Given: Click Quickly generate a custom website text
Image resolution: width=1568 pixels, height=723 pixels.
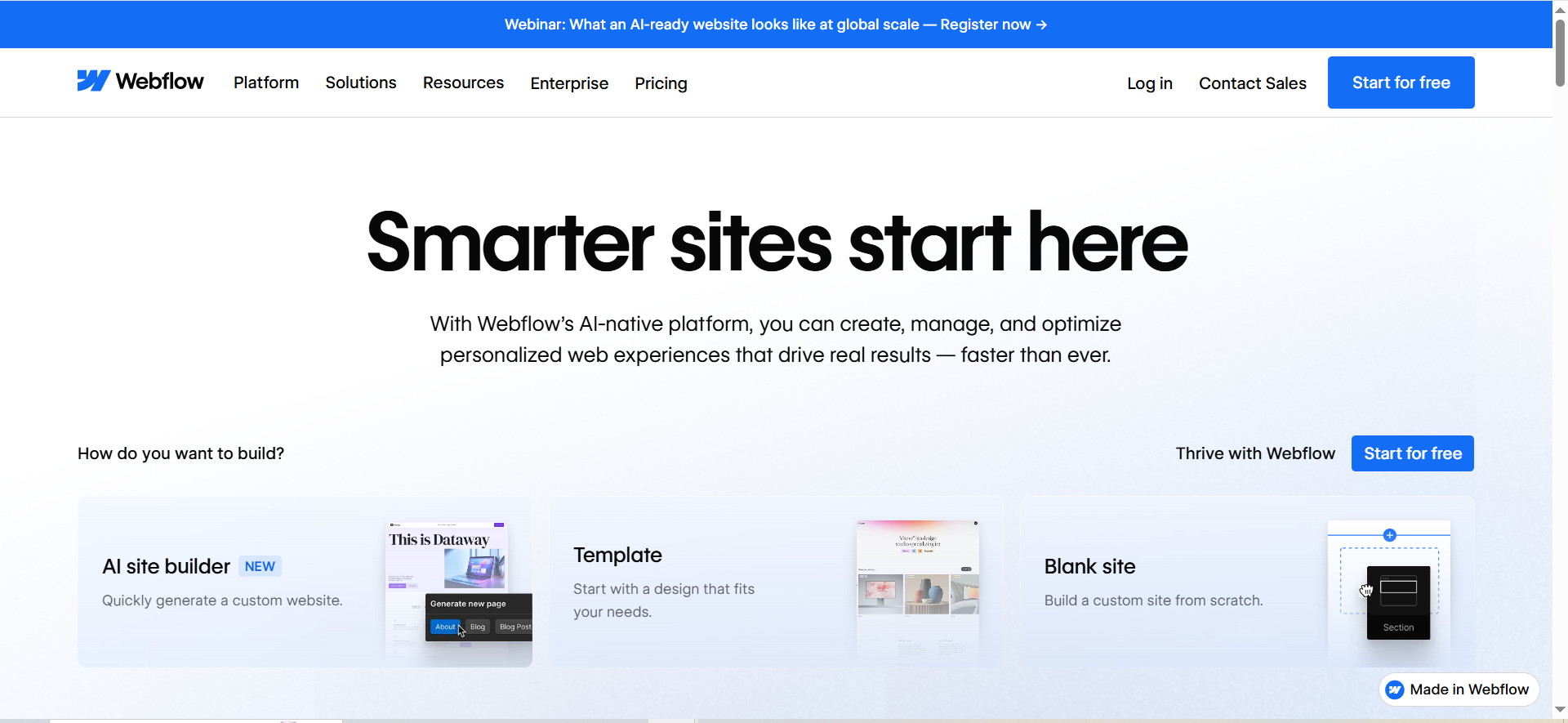Looking at the screenshot, I should [222, 600].
